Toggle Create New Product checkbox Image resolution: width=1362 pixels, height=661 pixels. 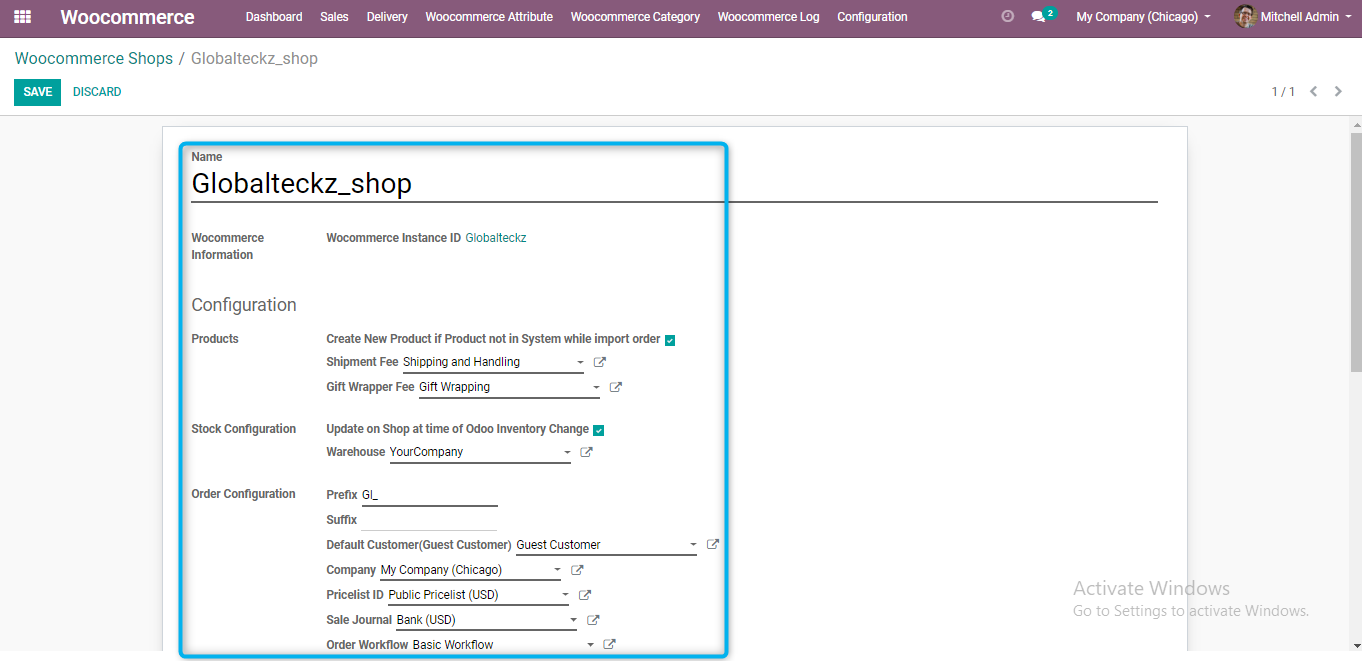point(670,340)
